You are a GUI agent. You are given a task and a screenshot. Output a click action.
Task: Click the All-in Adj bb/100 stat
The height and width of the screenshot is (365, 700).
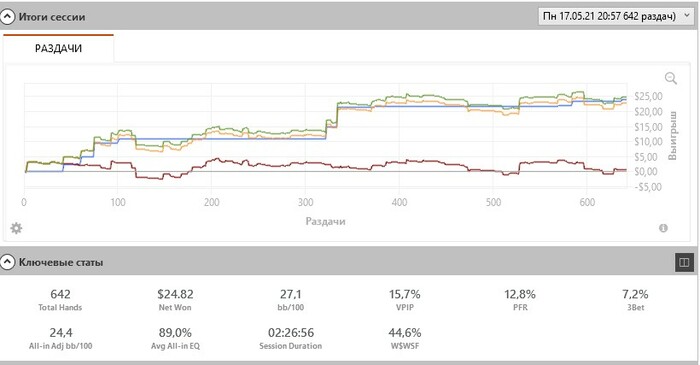[x=60, y=338]
